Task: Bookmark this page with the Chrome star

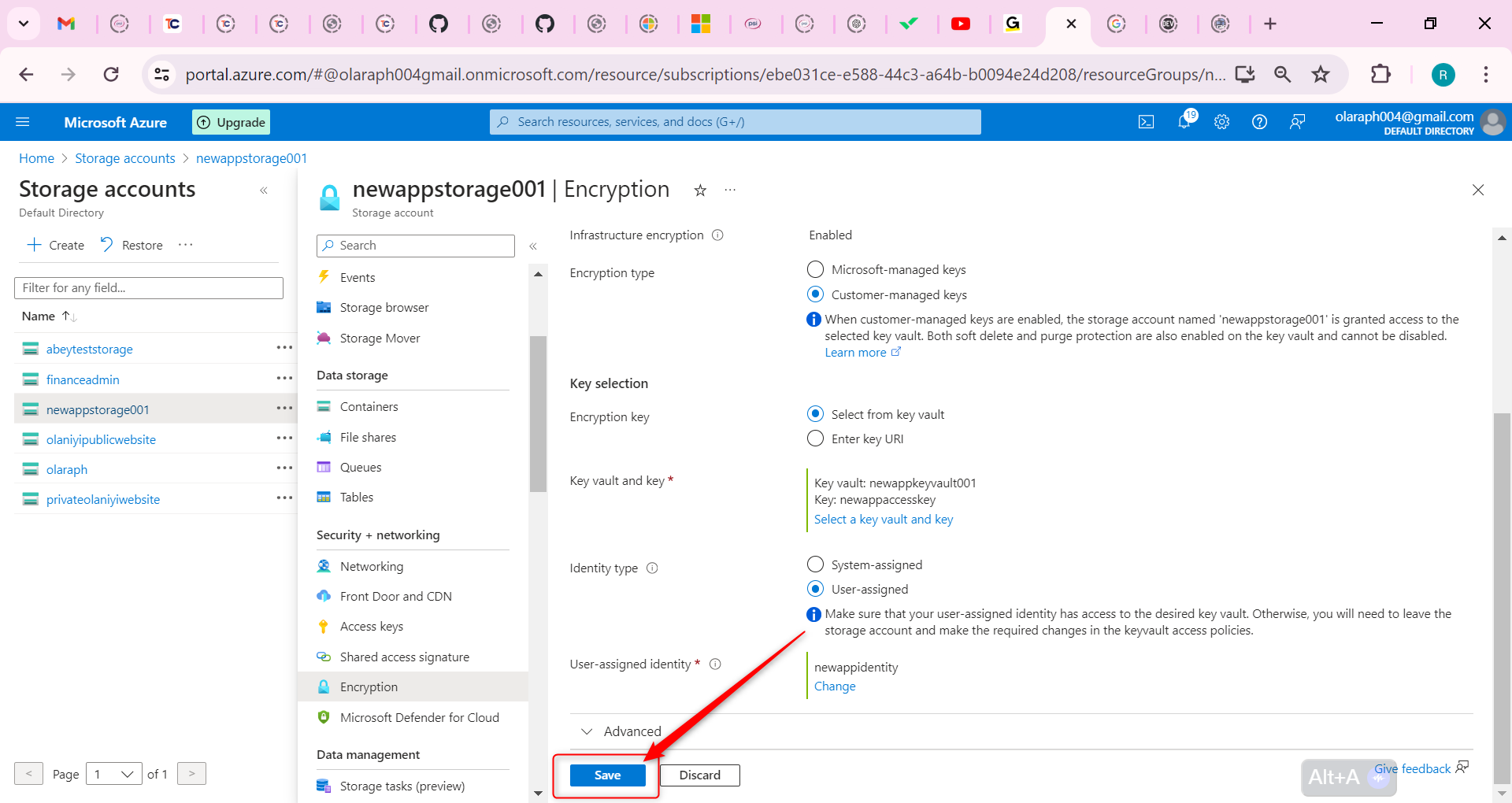Action: click(x=1321, y=74)
